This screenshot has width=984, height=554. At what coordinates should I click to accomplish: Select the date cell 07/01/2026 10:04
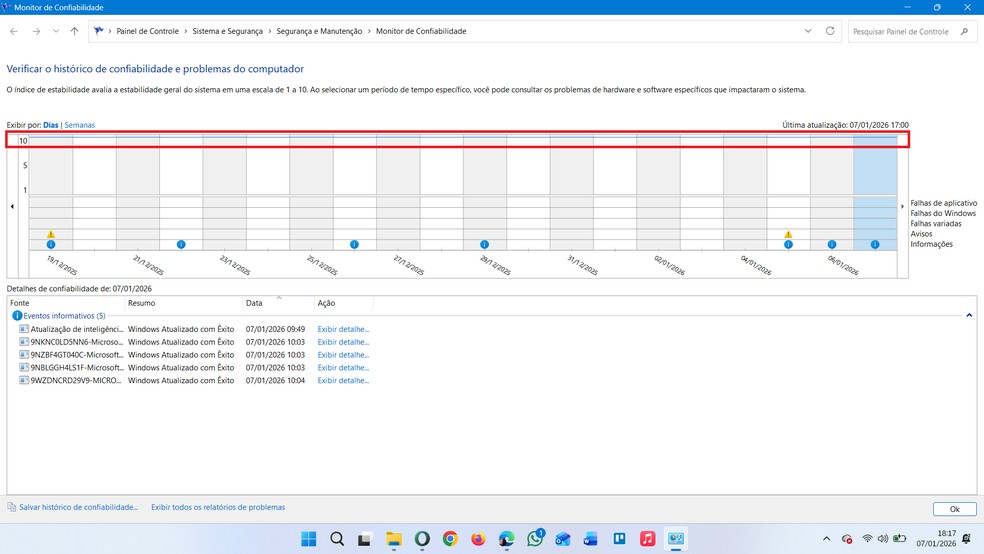click(275, 380)
